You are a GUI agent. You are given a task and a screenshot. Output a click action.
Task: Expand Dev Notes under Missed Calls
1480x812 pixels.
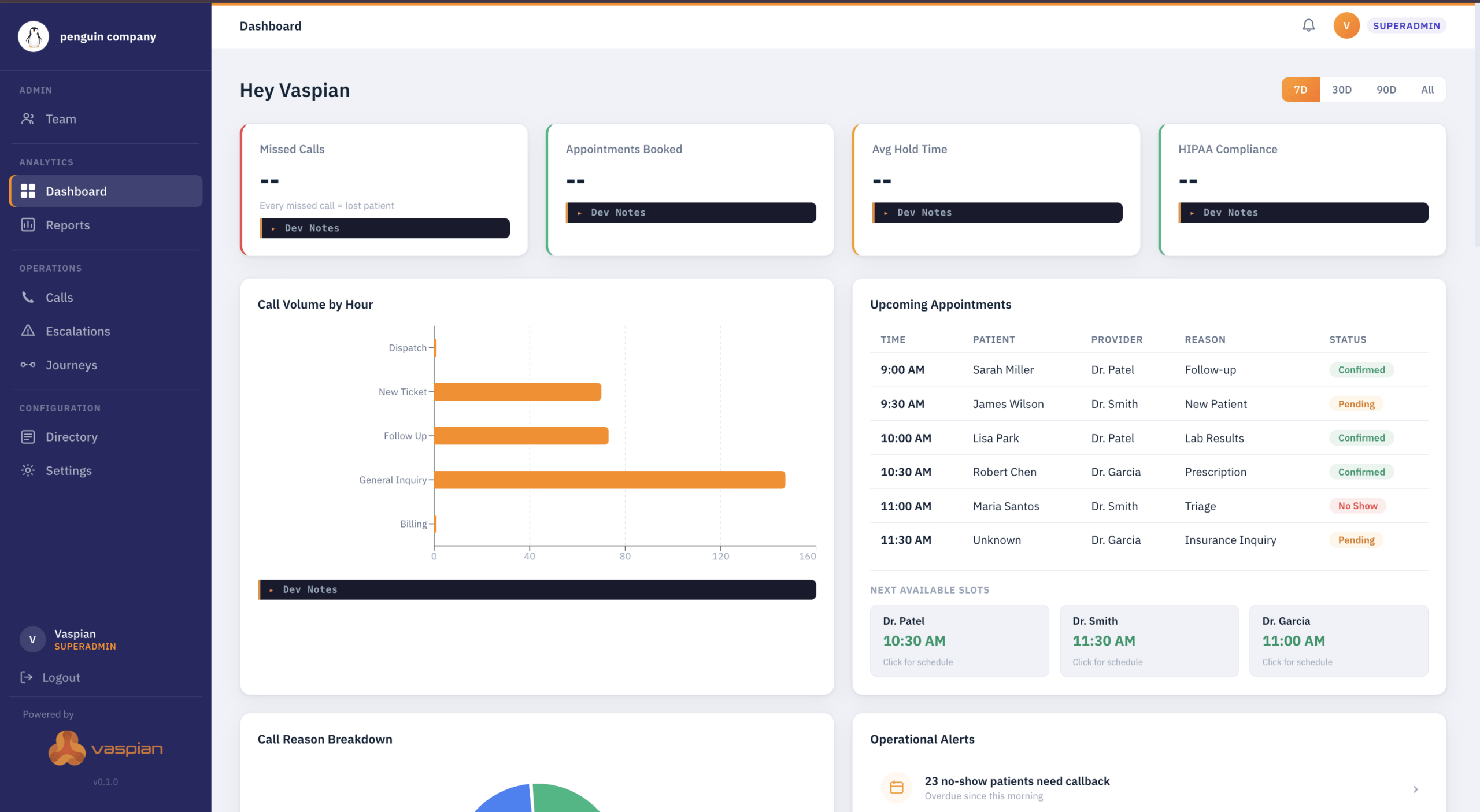pyautogui.click(x=384, y=228)
